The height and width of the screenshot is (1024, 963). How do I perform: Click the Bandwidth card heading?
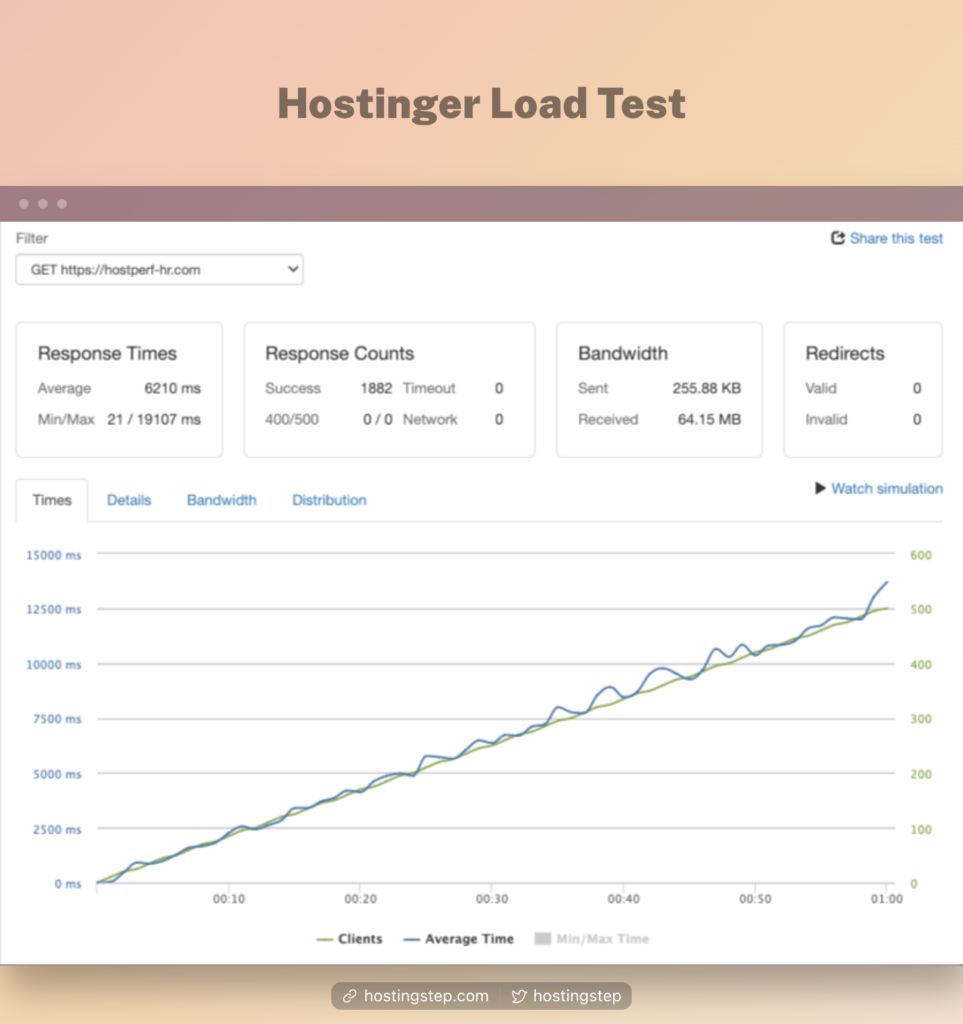coord(623,353)
